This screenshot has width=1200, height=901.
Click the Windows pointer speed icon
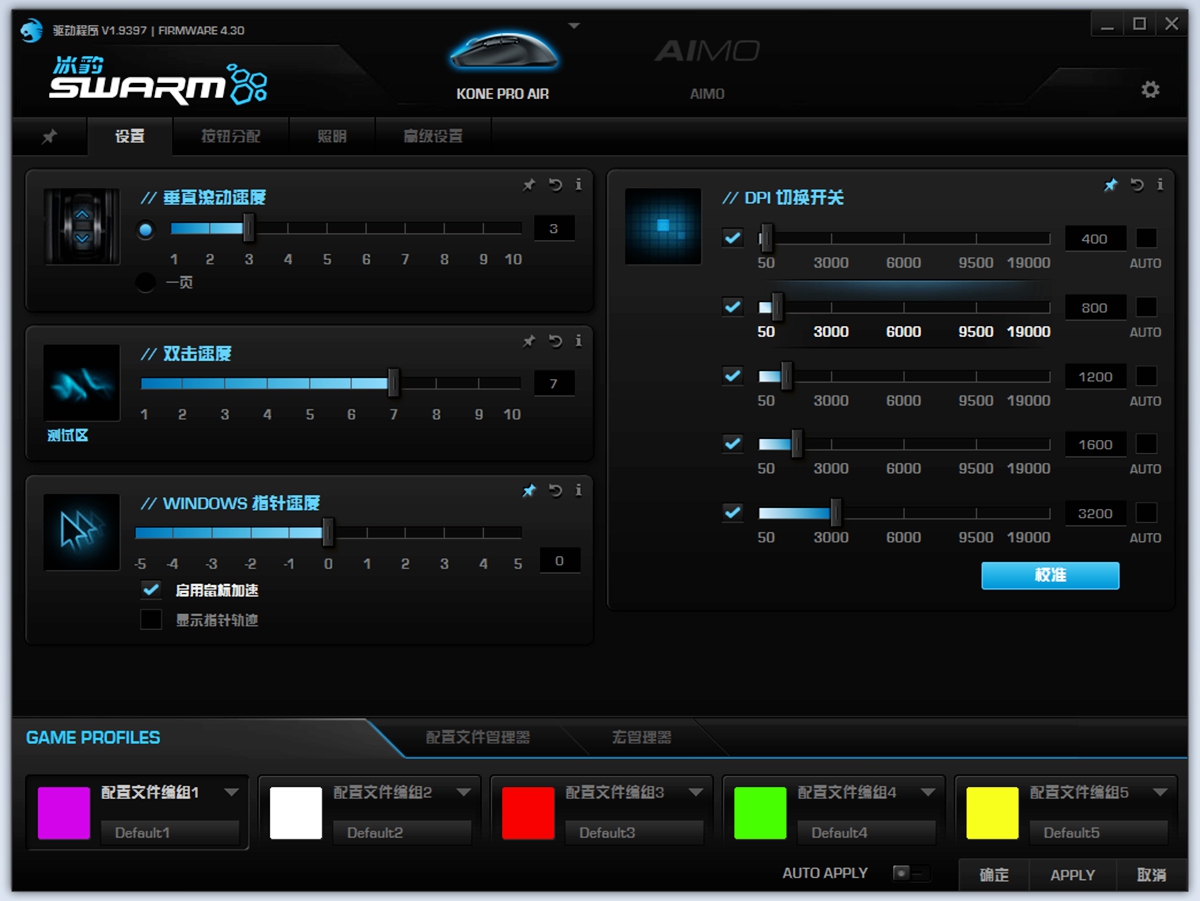coord(82,532)
